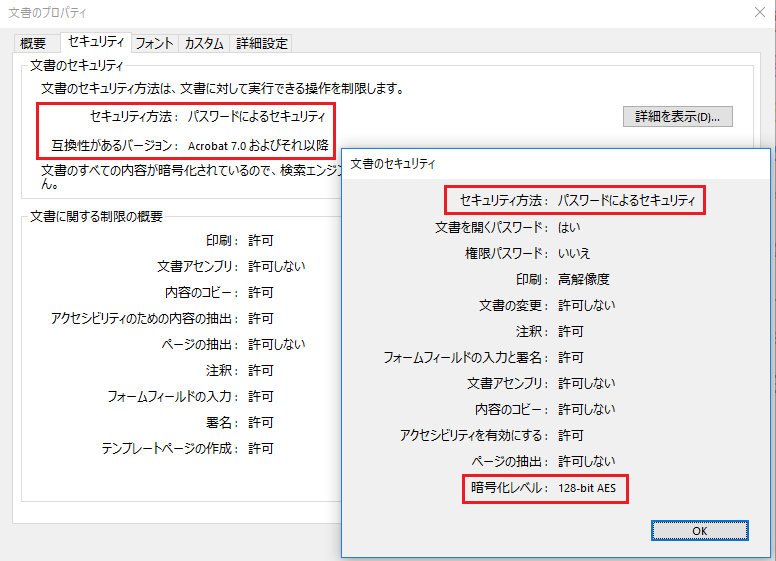Open the 詳細設定 tab

click(x=262, y=44)
